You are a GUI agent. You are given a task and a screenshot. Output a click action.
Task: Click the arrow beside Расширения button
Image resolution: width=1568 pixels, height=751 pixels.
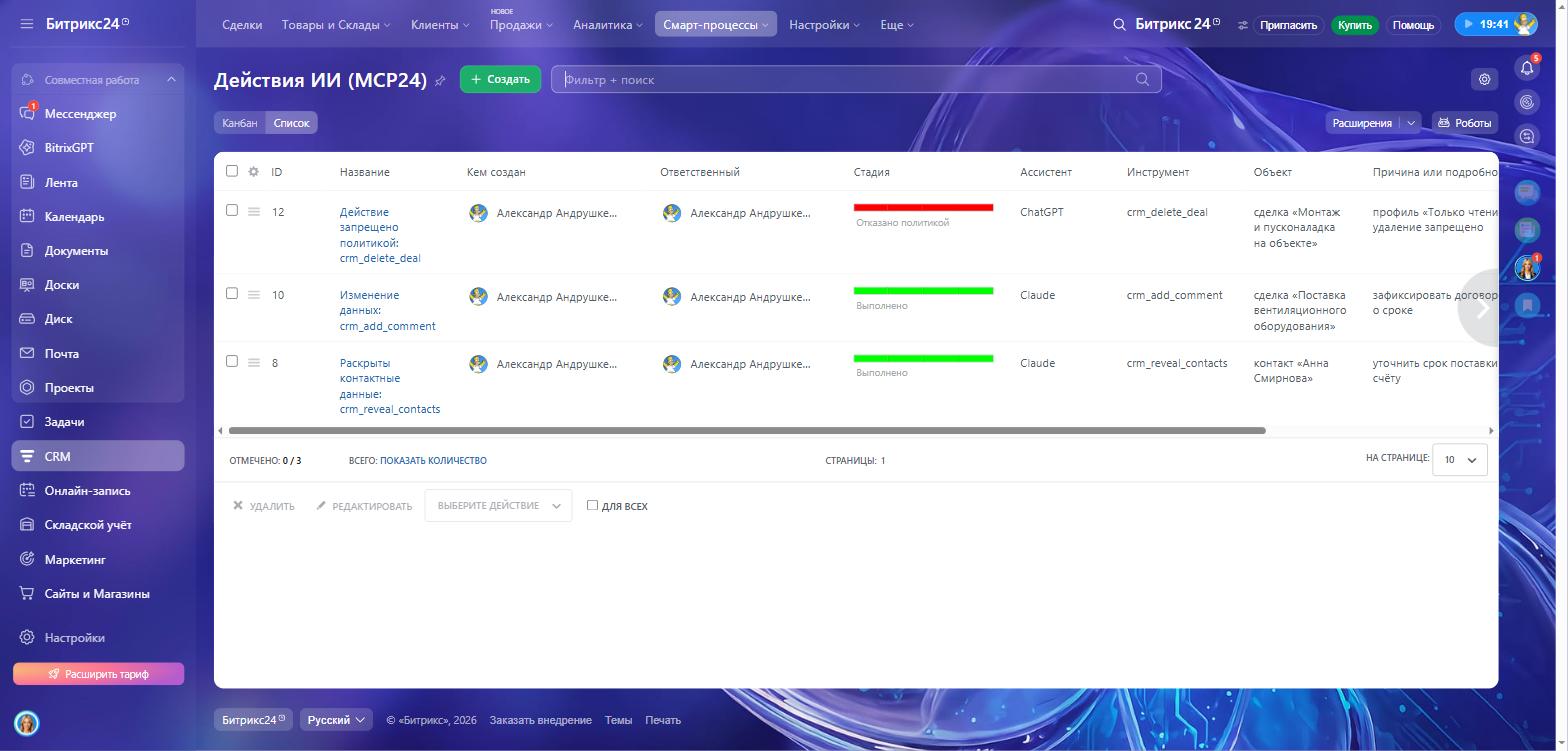(x=1411, y=123)
